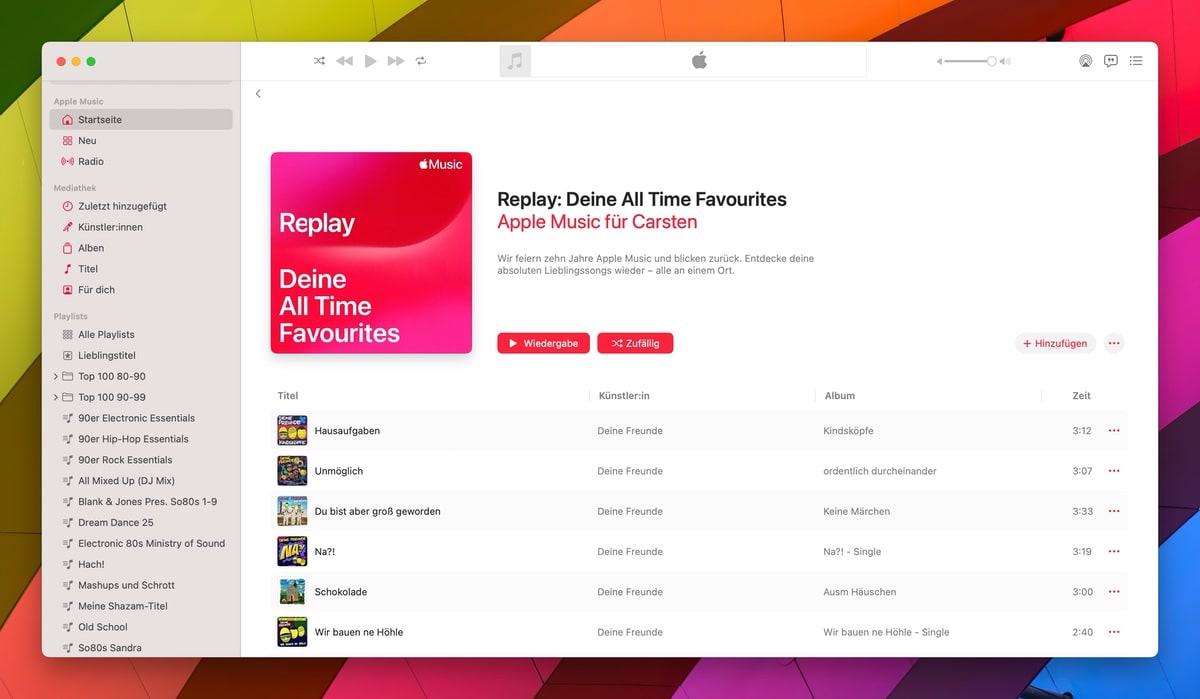
Task: Click the Wiedergabe button
Action: click(x=543, y=343)
